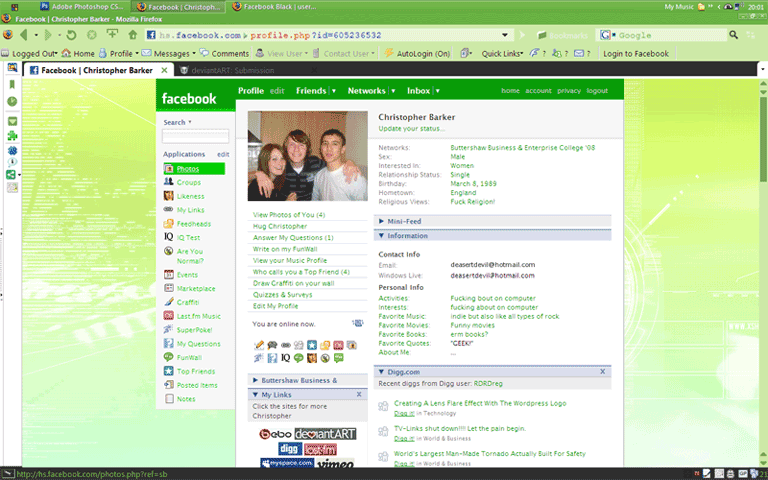Click the Login to Facebook toolbar button

point(636,53)
